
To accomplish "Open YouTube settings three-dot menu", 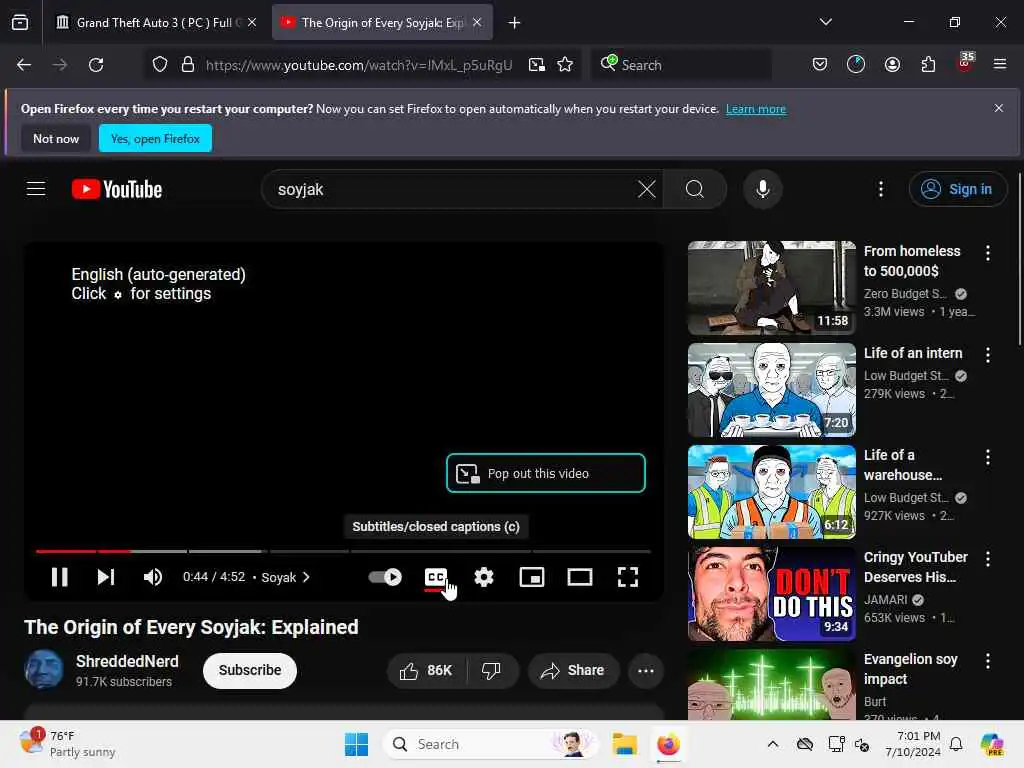I will (x=881, y=189).
